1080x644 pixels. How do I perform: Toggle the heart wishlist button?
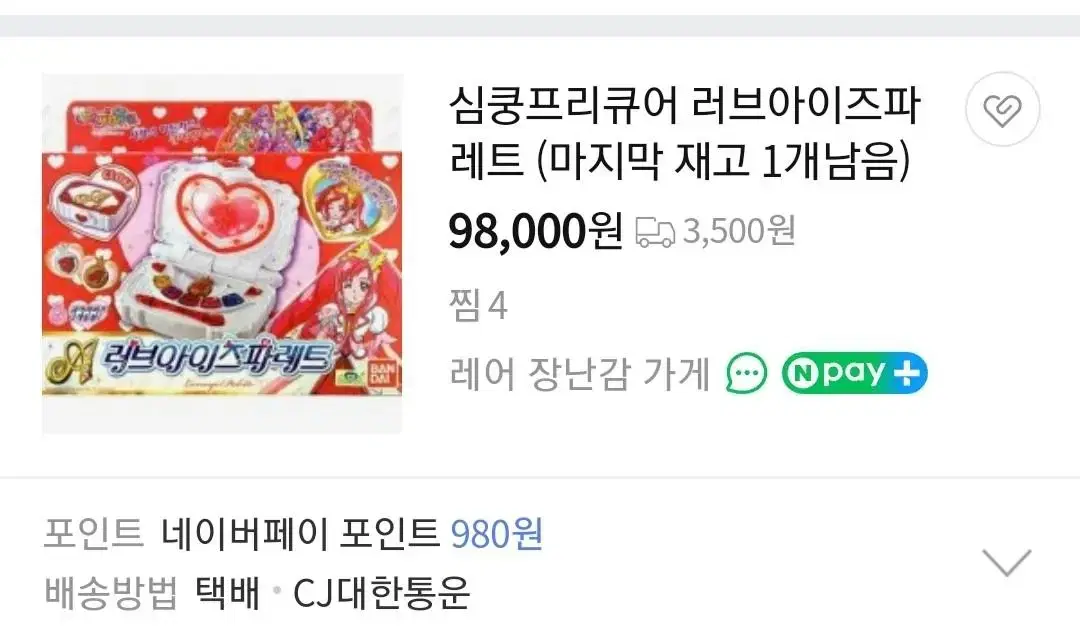click(x=1002, y=109)
